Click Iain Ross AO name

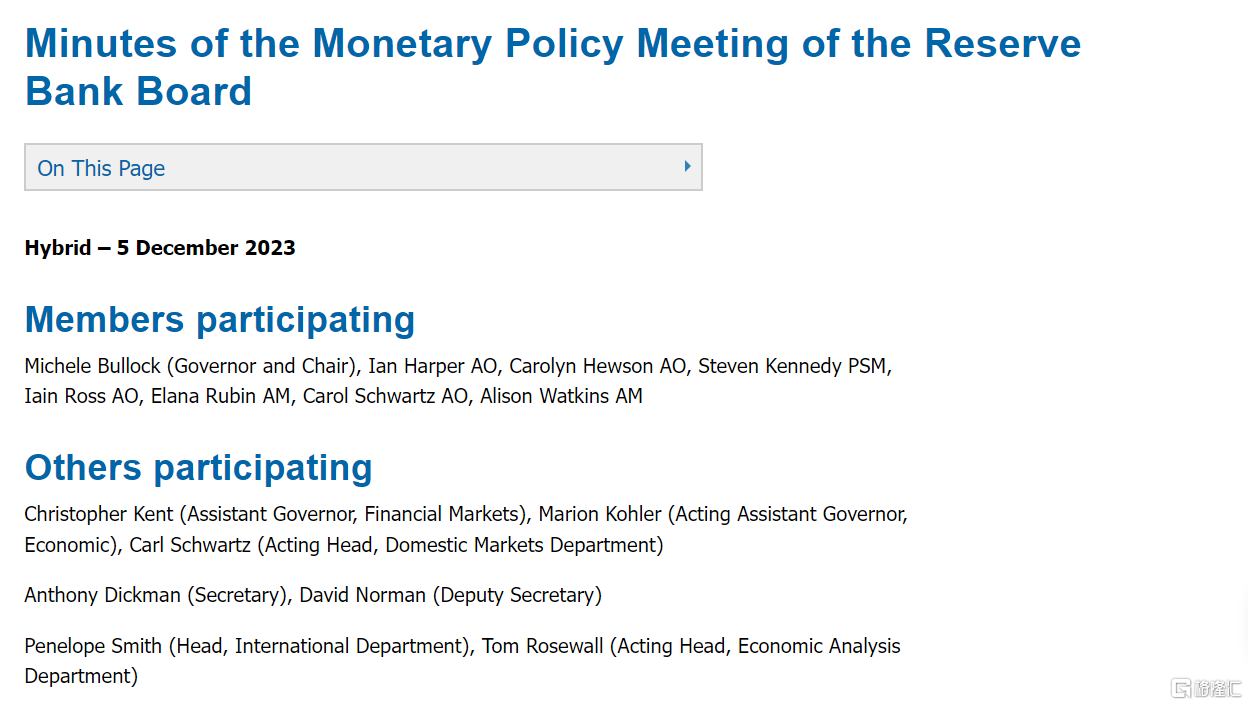pyautogui.click(x=82, y=396)
